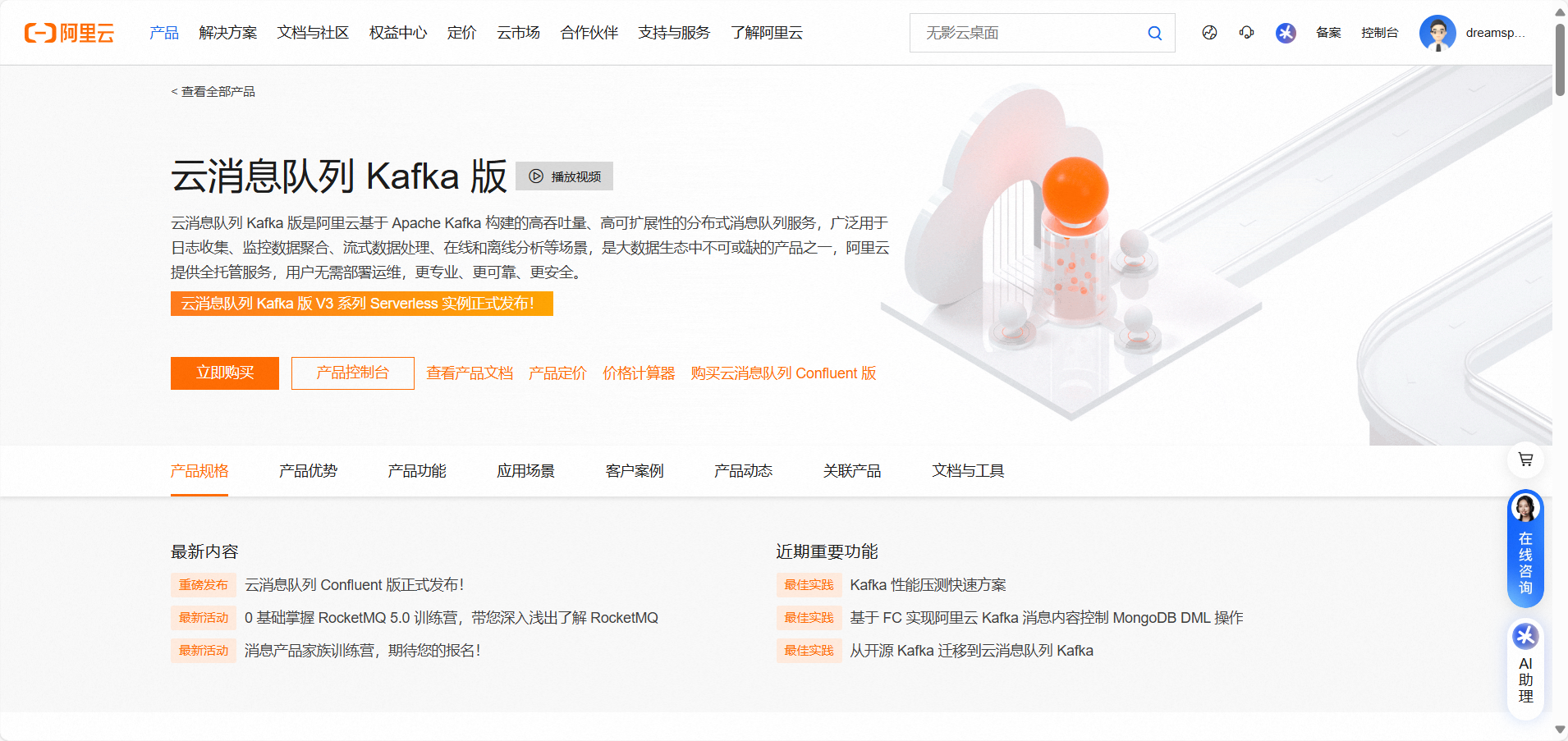This screenshot has height=741, width=1568.
Task: Open RocketMQ 5.0 训练营 news item
Action: tap(452, 618)
